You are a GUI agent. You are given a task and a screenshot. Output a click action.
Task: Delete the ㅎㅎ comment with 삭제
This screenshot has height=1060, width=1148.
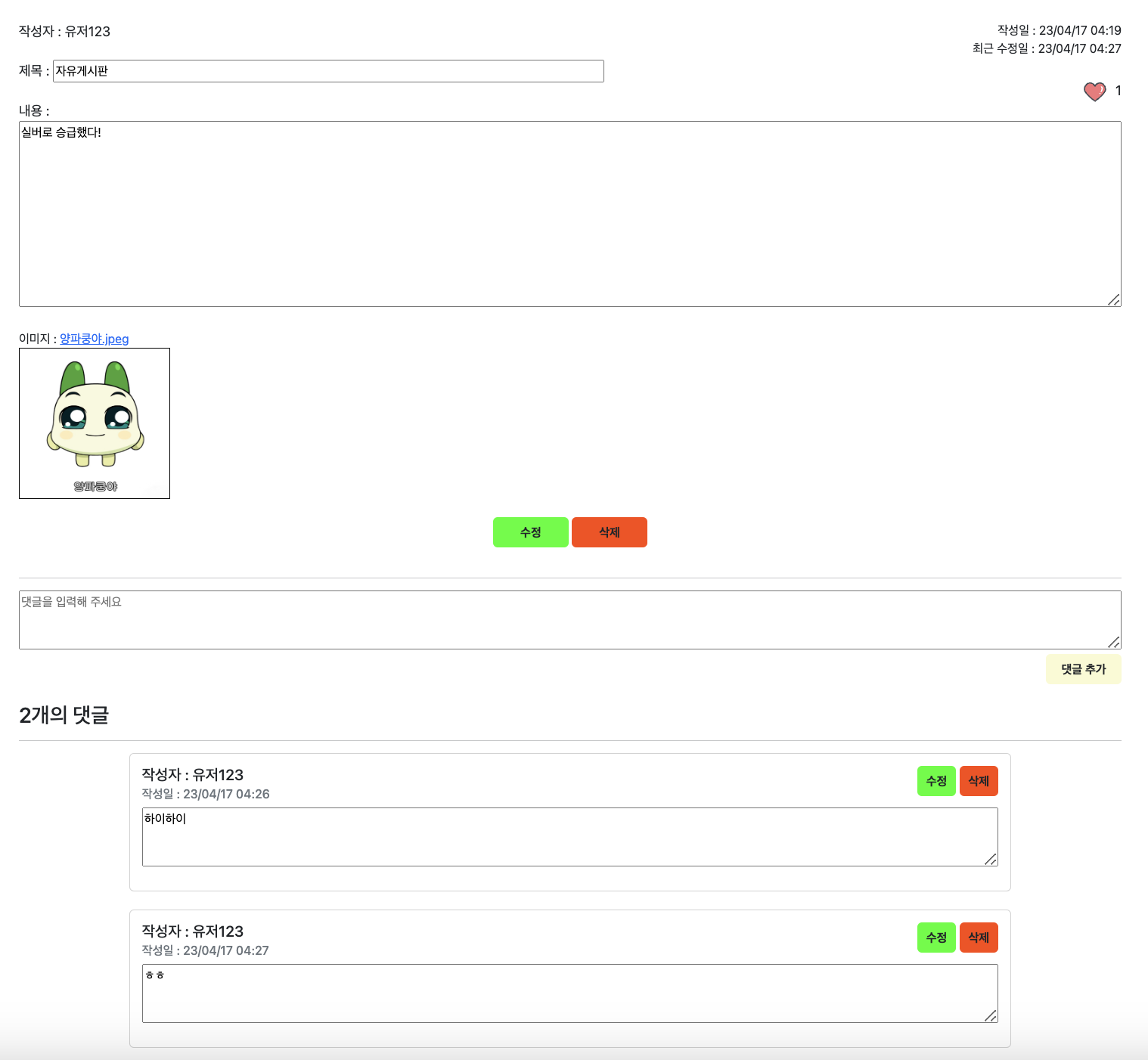pyautogui.click(x=979, y=938)
